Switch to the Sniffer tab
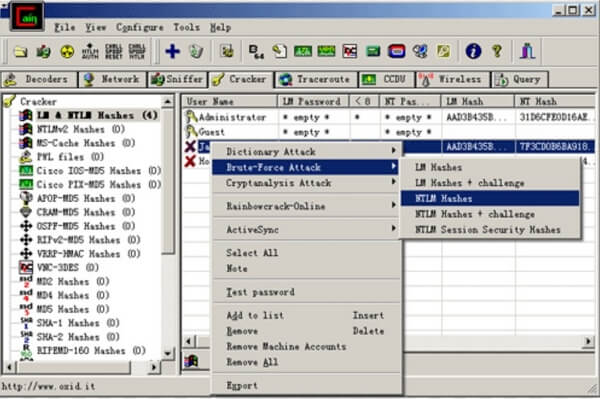Image resolution: width=600 pixels, height=399 pixels. point(177,79)
